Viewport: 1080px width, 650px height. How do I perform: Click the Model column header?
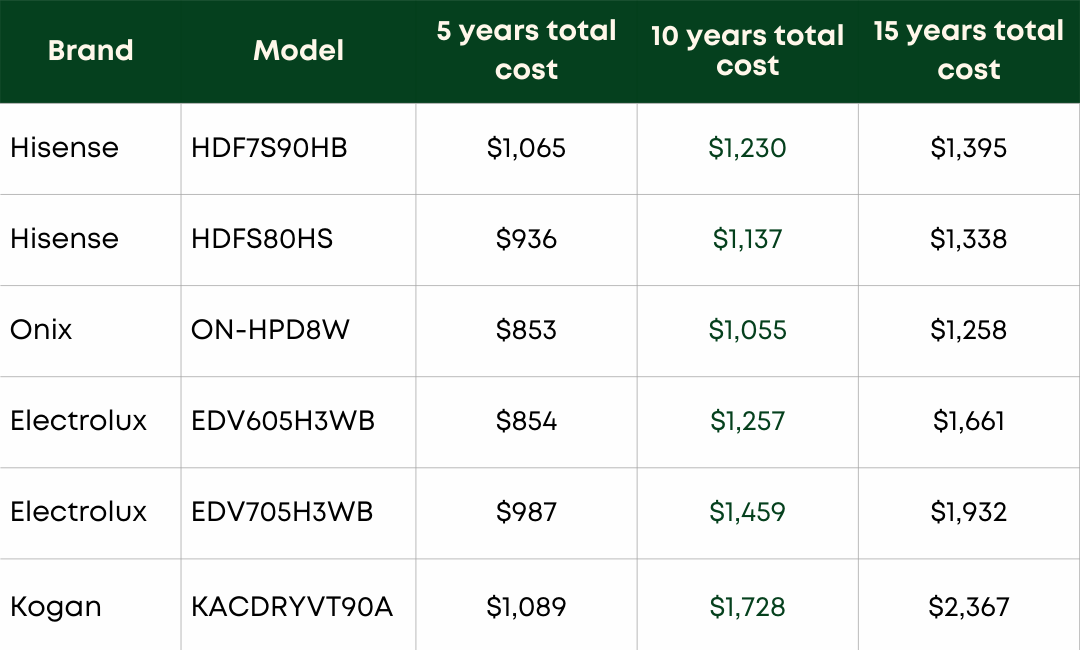(x=298, y=50)
